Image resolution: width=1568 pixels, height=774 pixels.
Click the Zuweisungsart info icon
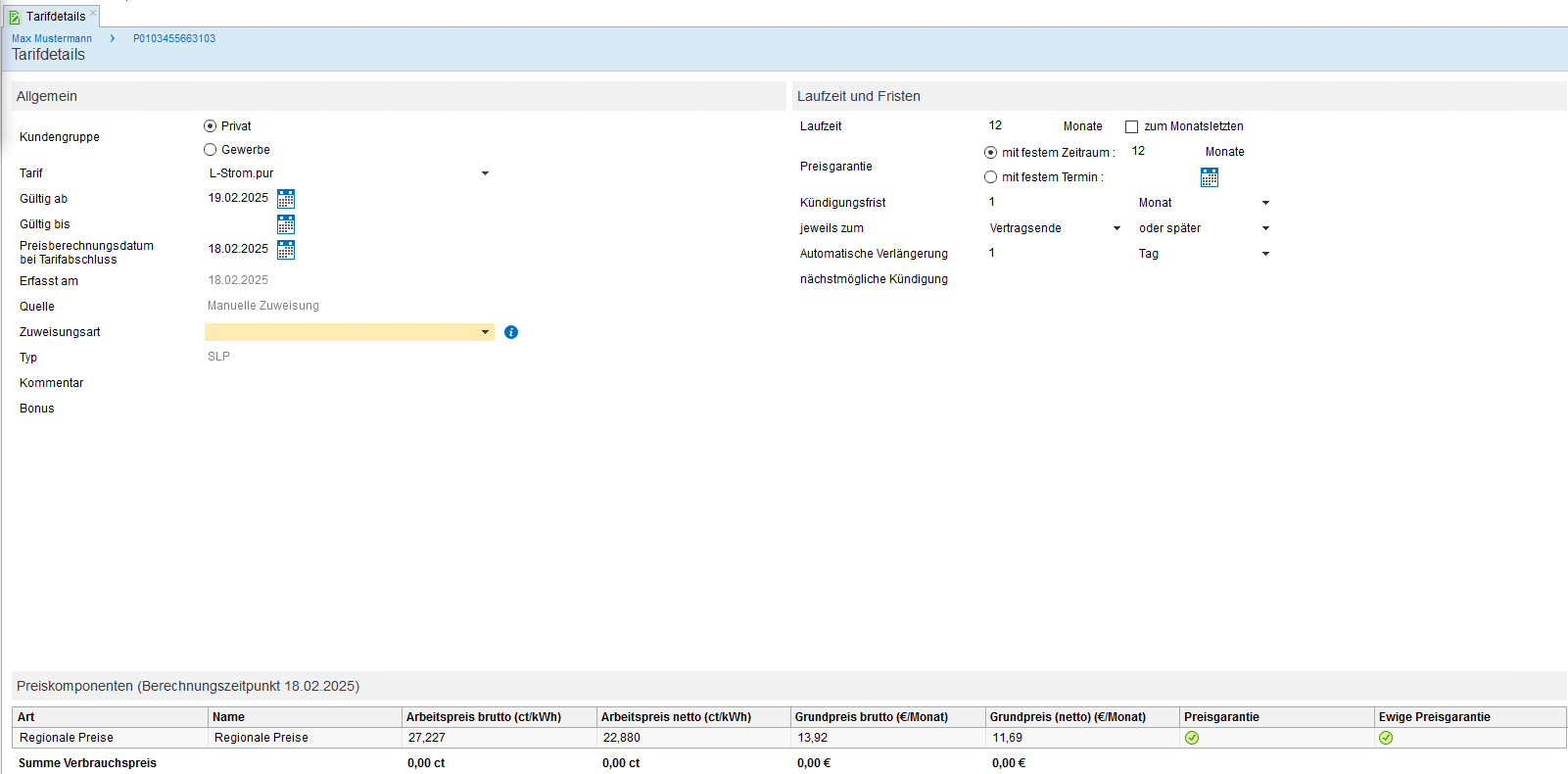pos(511,332)
